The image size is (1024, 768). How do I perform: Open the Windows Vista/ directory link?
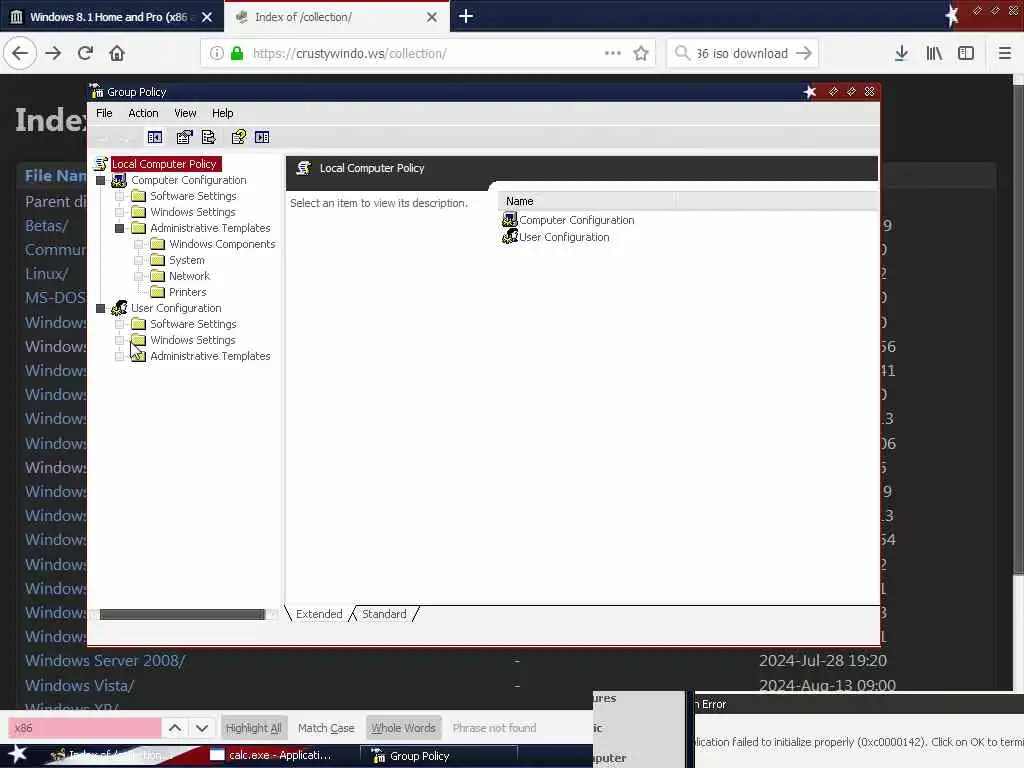[x=80, y=685]
